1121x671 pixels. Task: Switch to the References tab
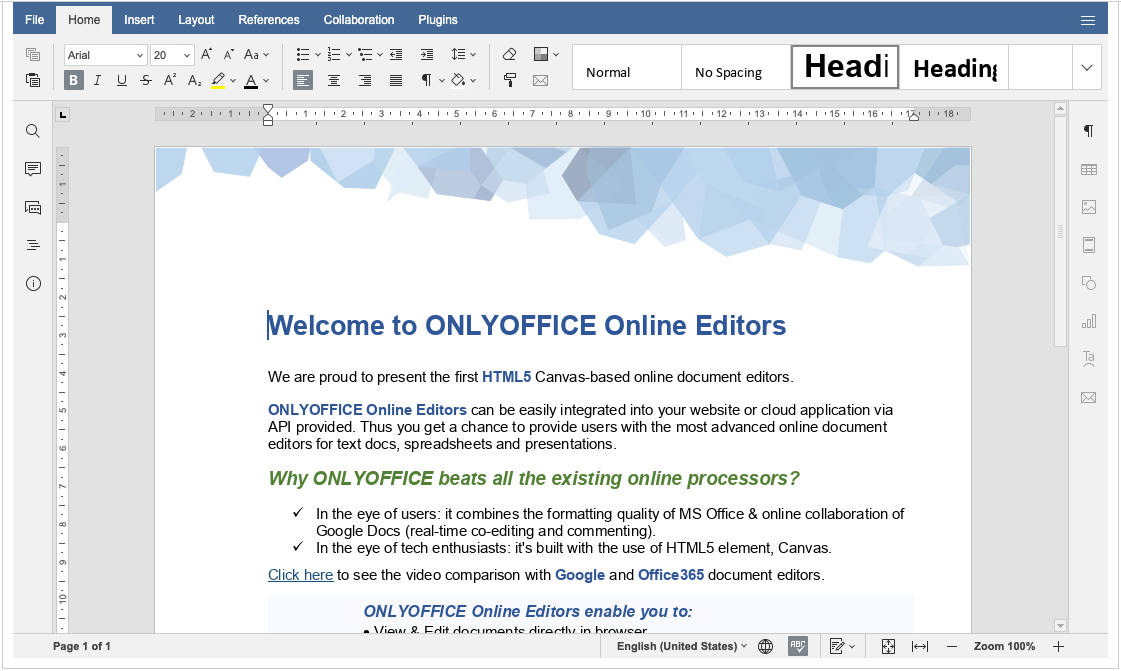point(269,20)
